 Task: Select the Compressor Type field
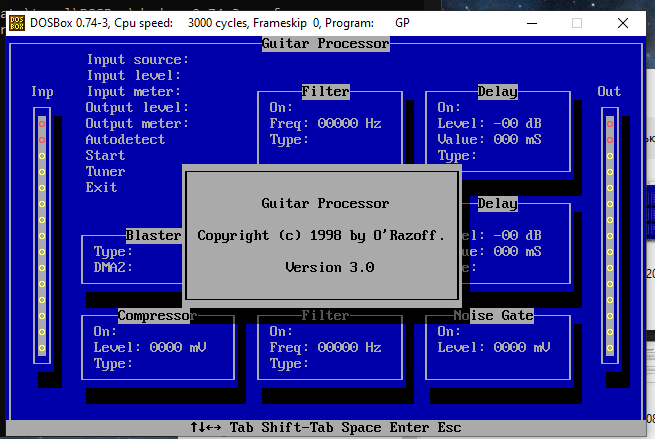[x=113, y=364]
